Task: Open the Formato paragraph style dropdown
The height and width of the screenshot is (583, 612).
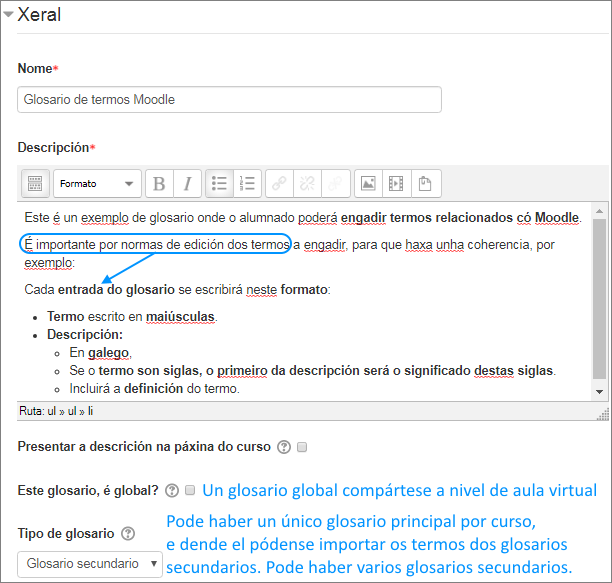Action: click(97, 183)
